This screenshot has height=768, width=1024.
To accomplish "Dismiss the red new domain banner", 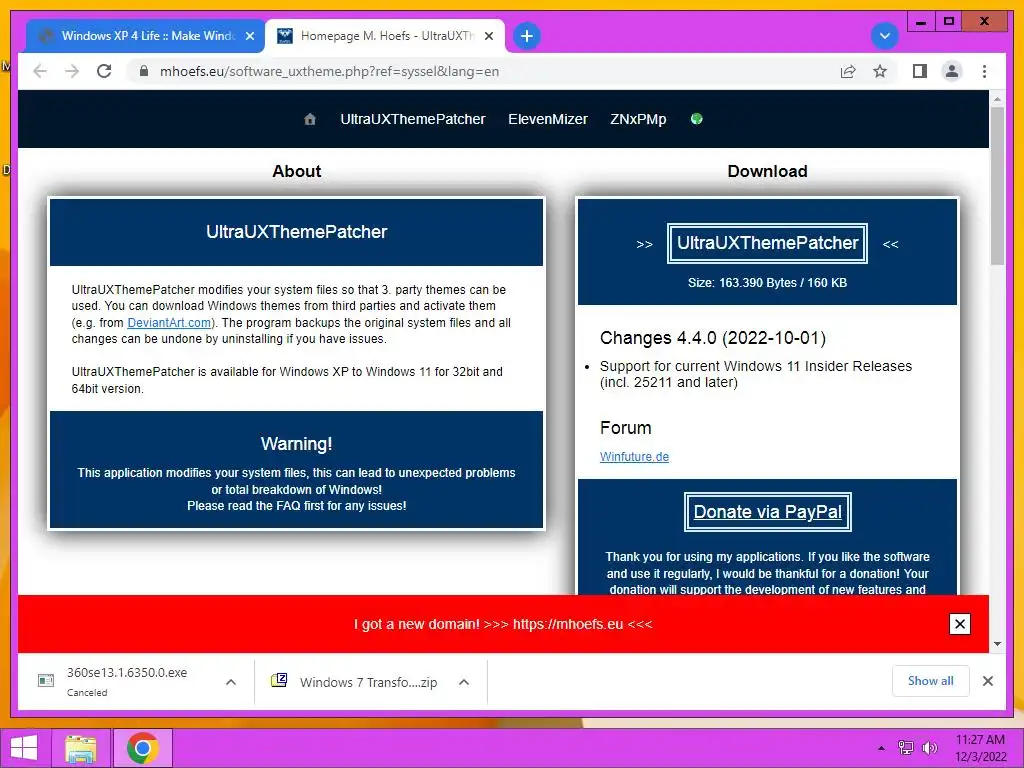I will pyautogui.click(x=959, y=624).
